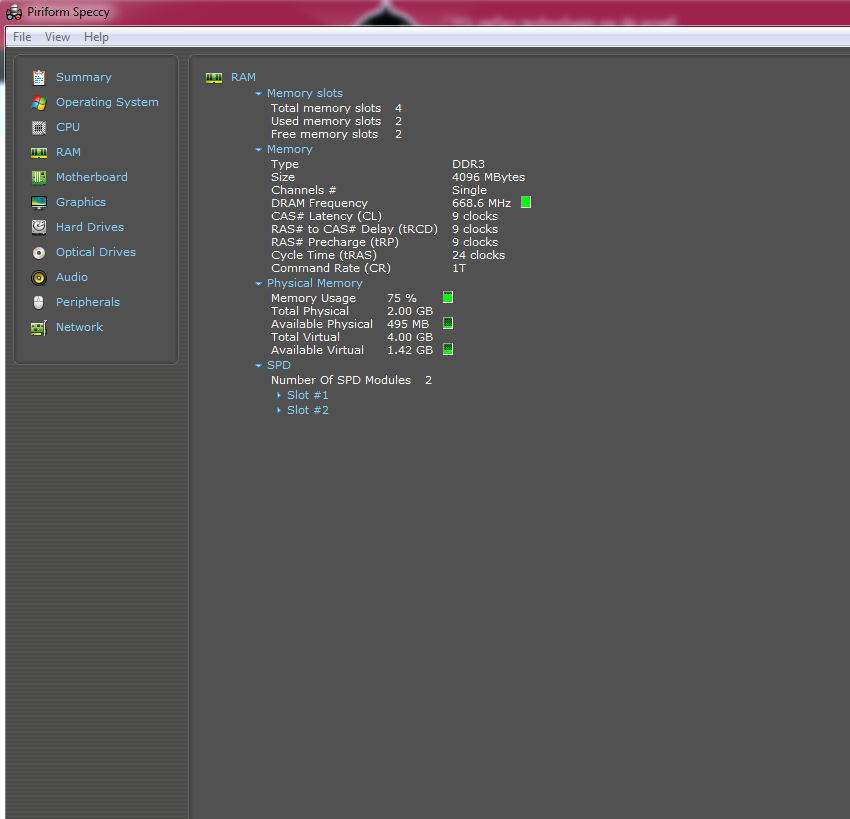Open the Motherboard section
850x819 pixels.
pyautogui.click(x=92, y=177)
